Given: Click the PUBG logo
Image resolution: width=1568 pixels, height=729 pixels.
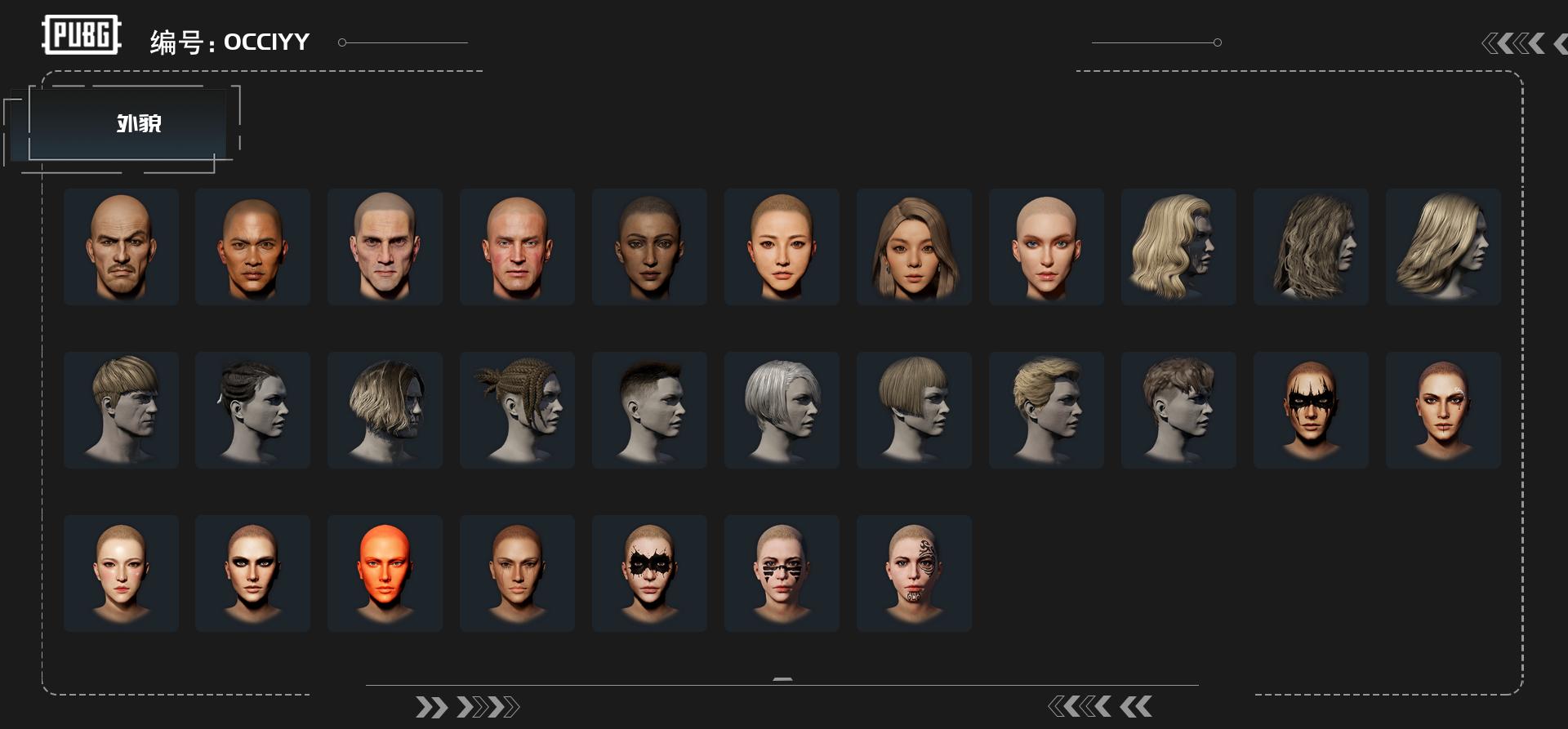Looking at the screenshot, I should pos(82,35).
